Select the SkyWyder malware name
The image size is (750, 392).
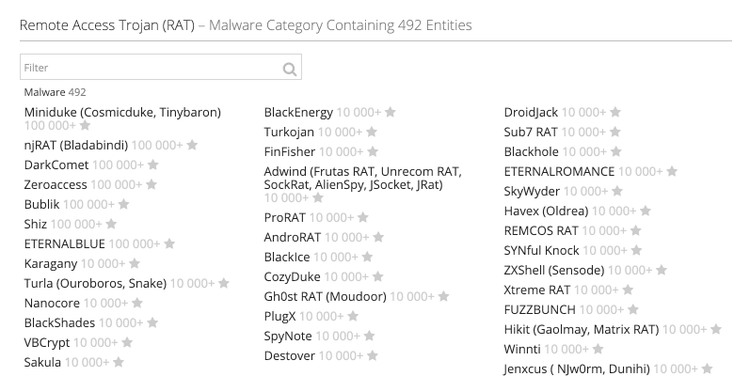tap(531, 191)
